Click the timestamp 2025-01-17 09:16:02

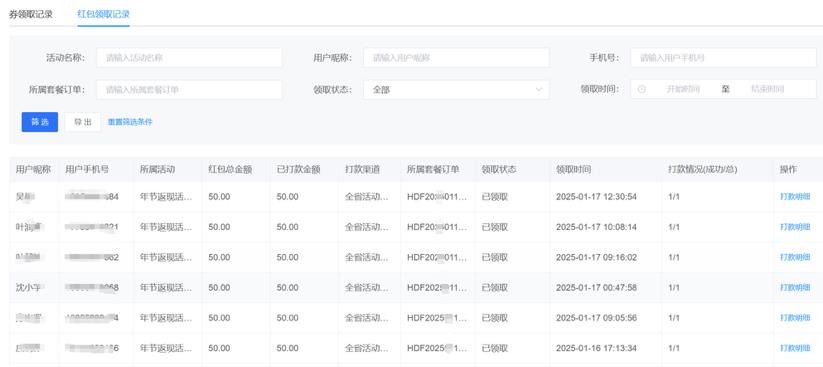596,257
